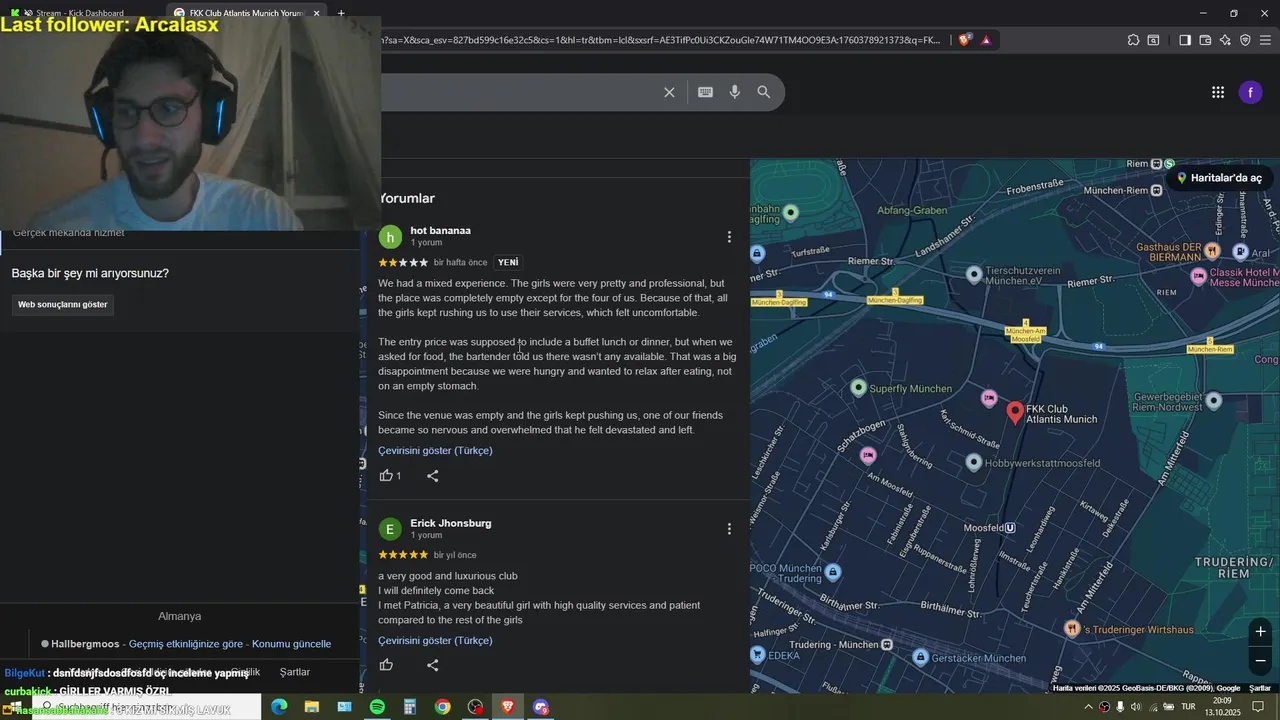1280x720 pixels.
Task: Toggle the browser sidebar panel
Action: click(1185, 40)
